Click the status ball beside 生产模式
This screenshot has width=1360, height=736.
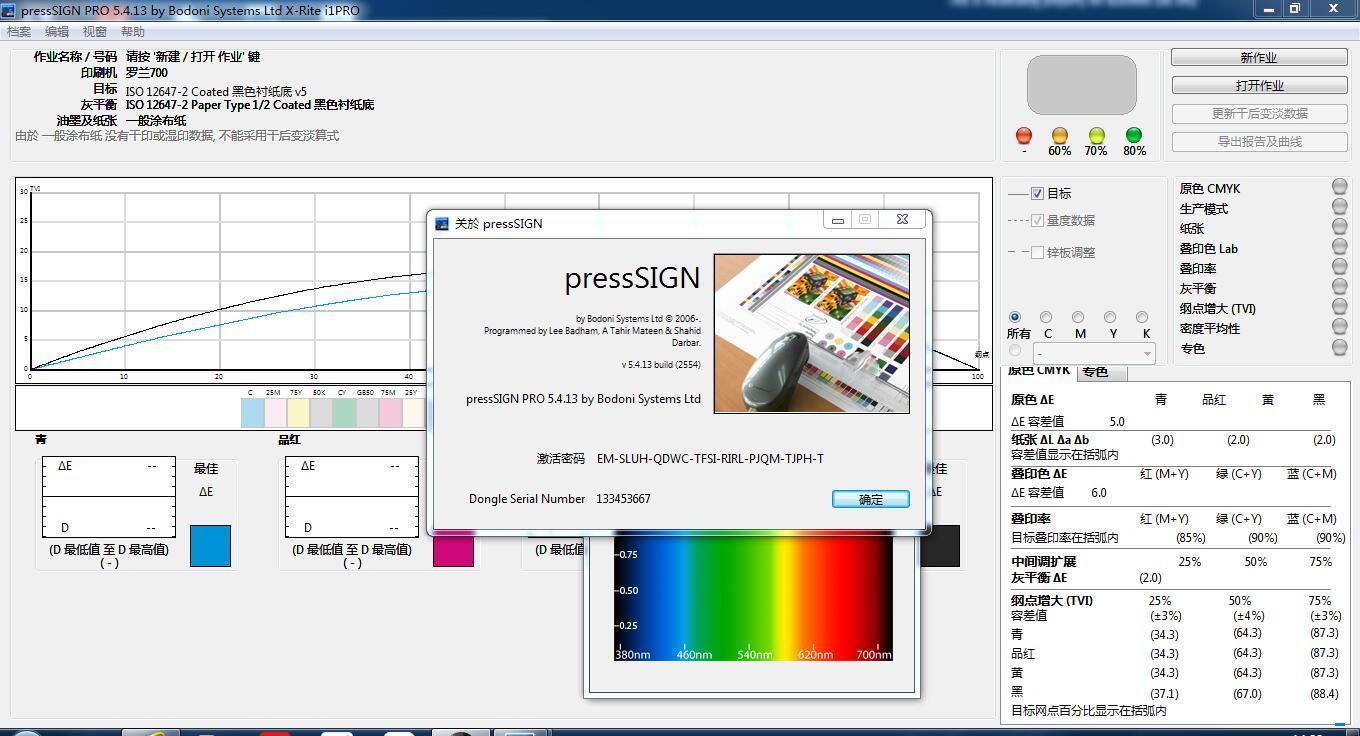[x=1339, y=207]
